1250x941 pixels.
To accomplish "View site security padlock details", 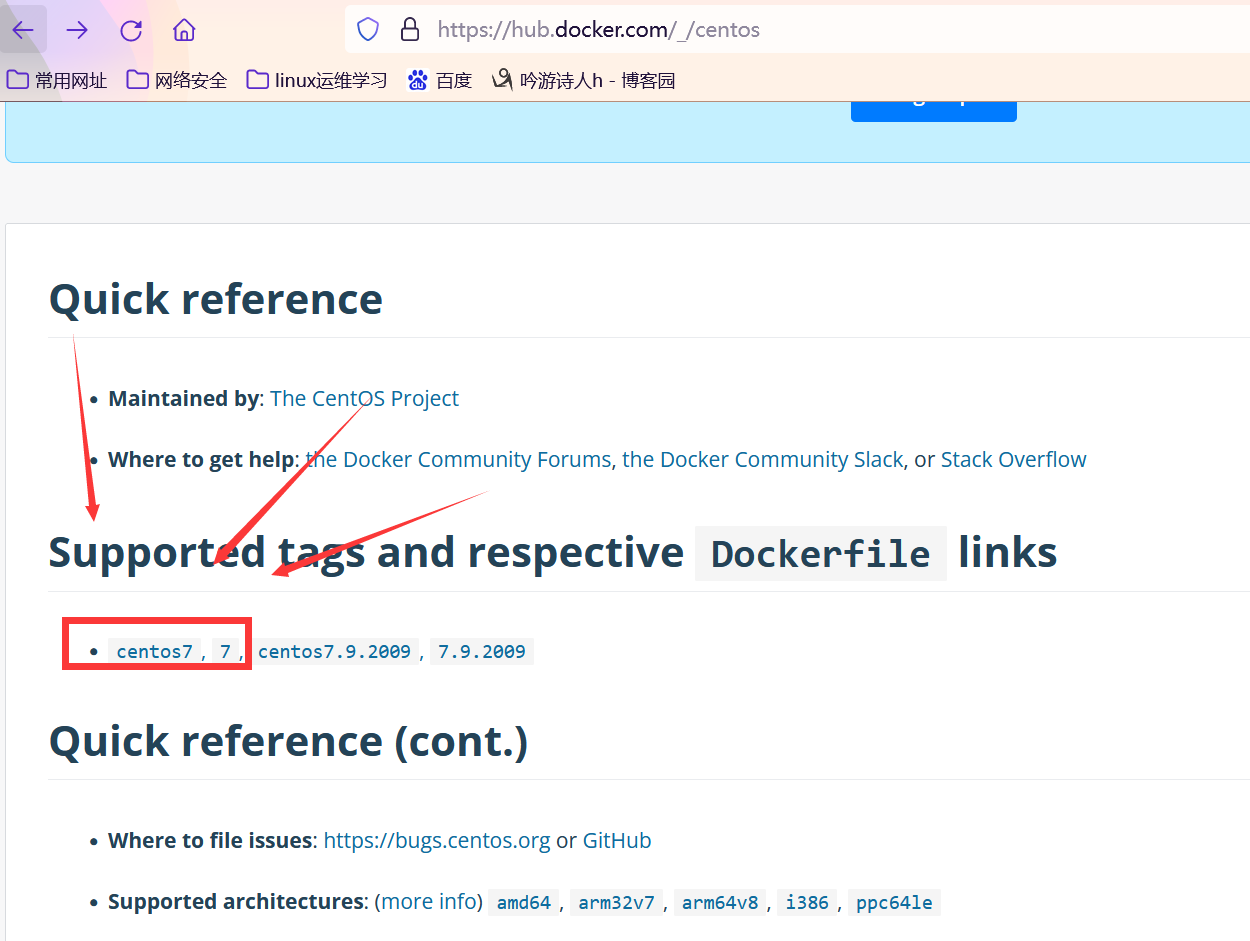I will (409, 30).
